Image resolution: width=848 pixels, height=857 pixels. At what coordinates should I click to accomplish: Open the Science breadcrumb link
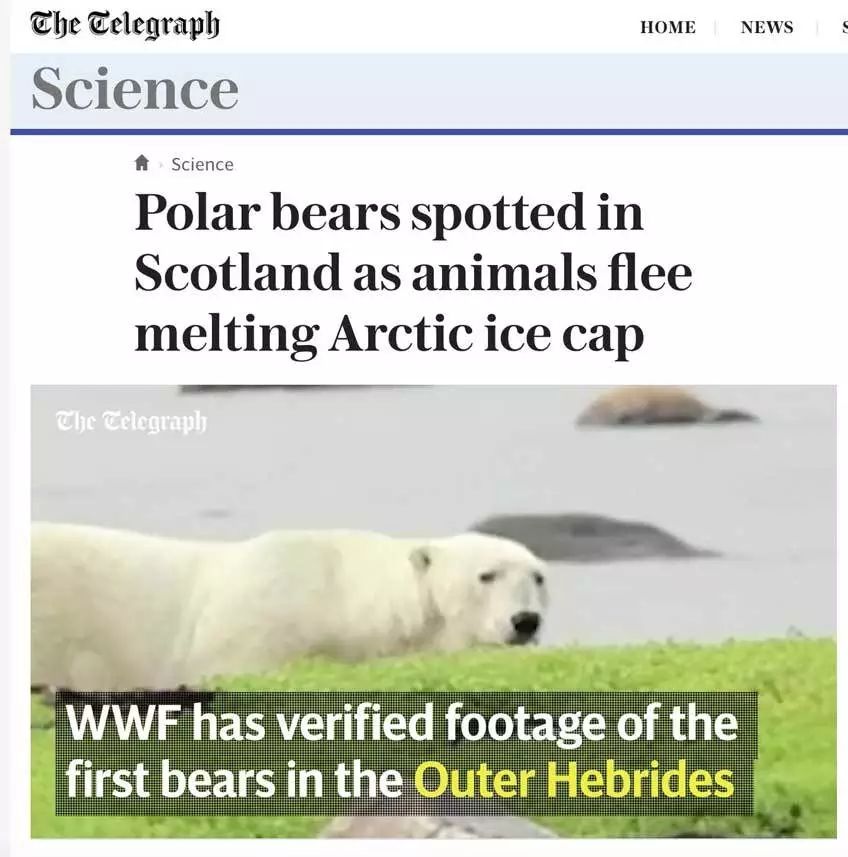202,165
